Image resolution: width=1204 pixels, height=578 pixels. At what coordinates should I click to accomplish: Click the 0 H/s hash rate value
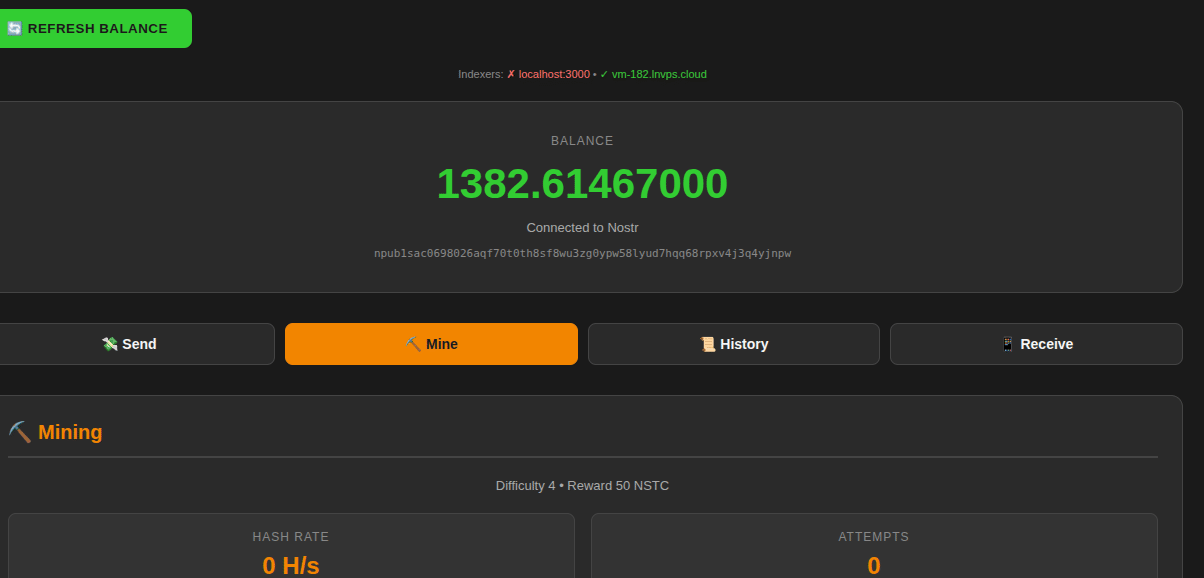[291, 565]
